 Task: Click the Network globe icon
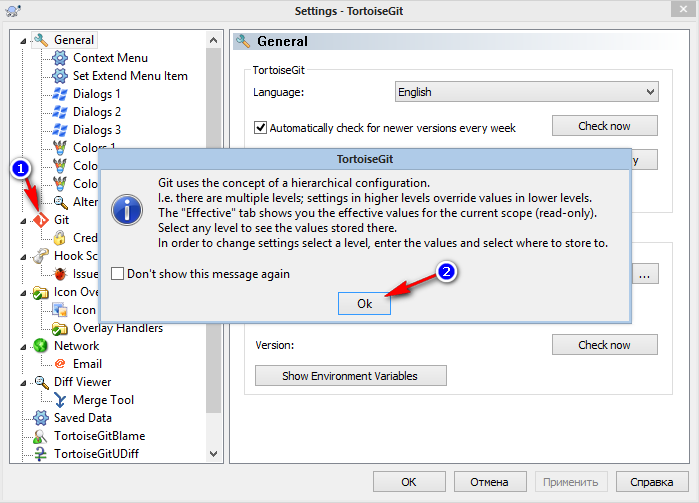click(41, 346)
